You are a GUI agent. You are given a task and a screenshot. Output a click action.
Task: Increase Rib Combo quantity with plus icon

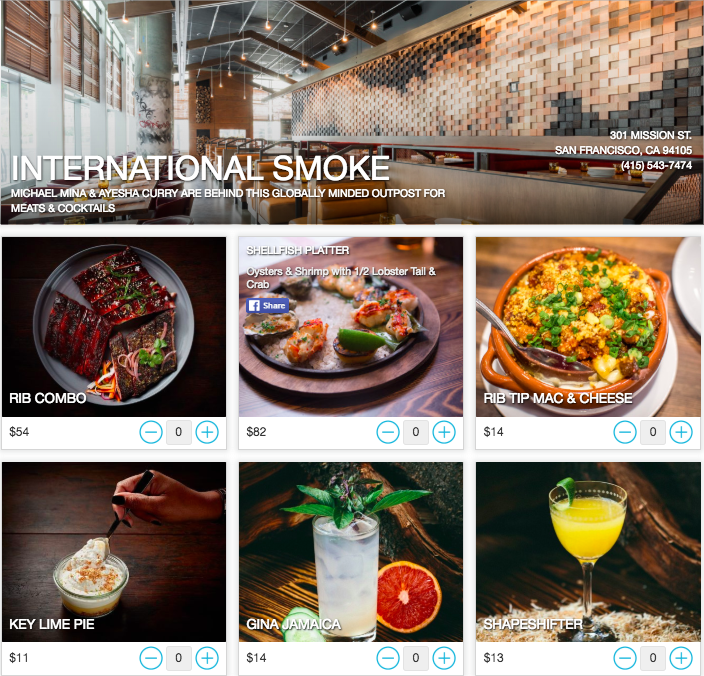[x=207, y=432]
